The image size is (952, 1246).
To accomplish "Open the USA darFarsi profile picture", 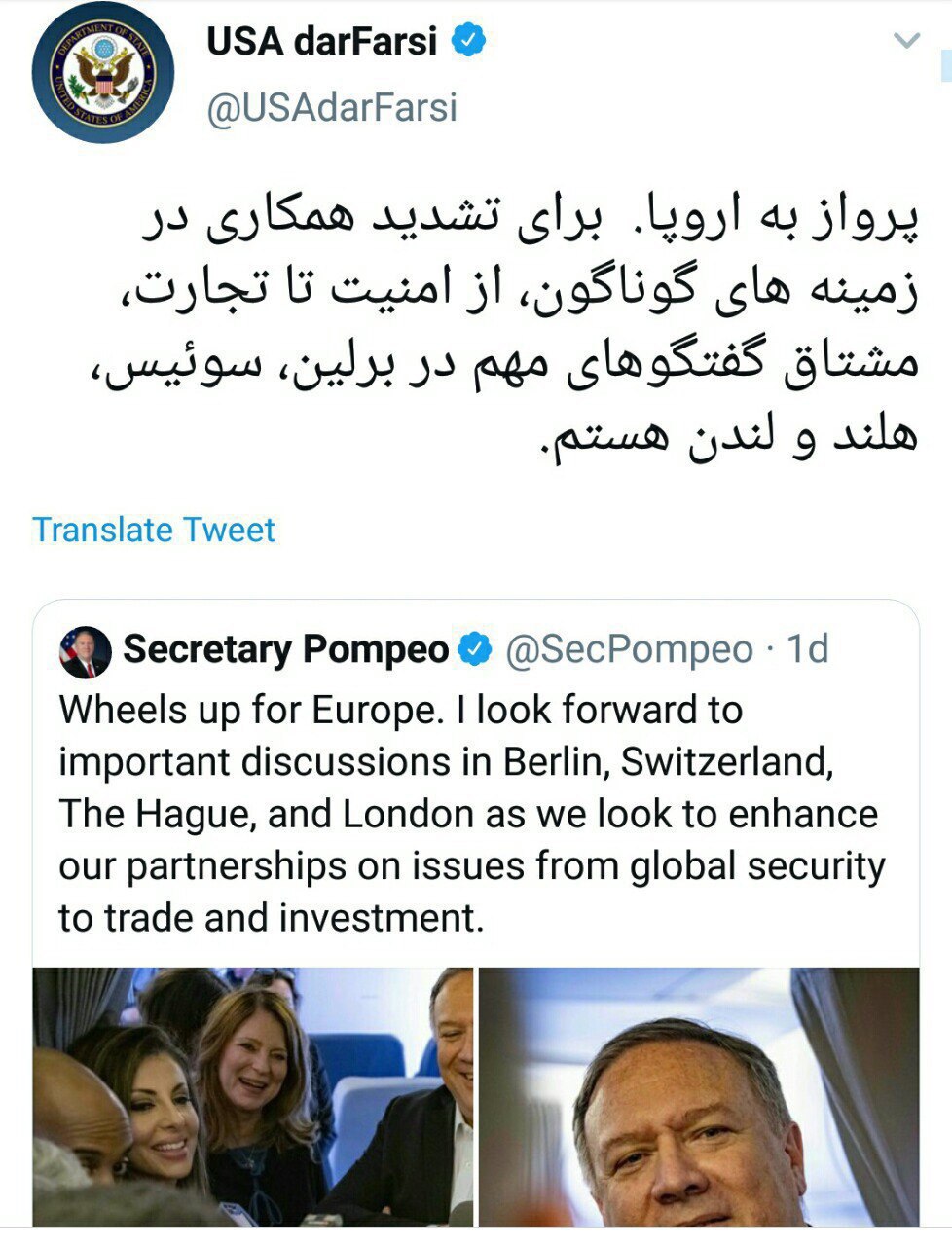I will (x=102, y=73).
